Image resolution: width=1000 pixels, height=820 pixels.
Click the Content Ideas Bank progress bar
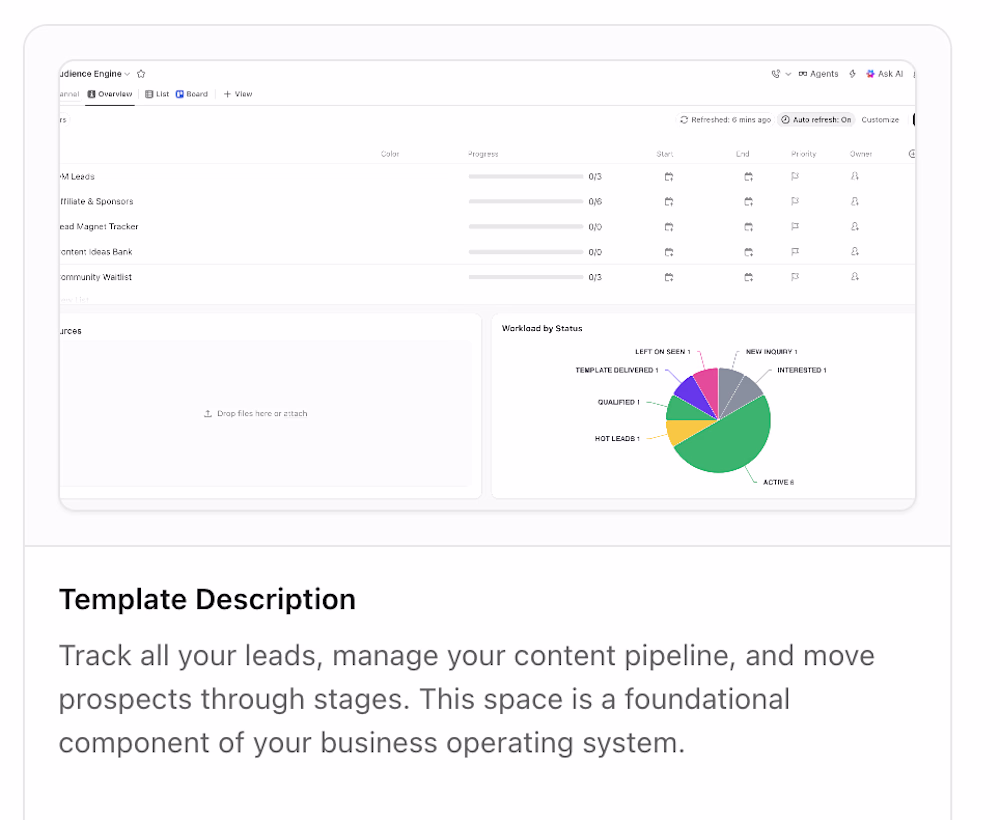pos(526,252)
